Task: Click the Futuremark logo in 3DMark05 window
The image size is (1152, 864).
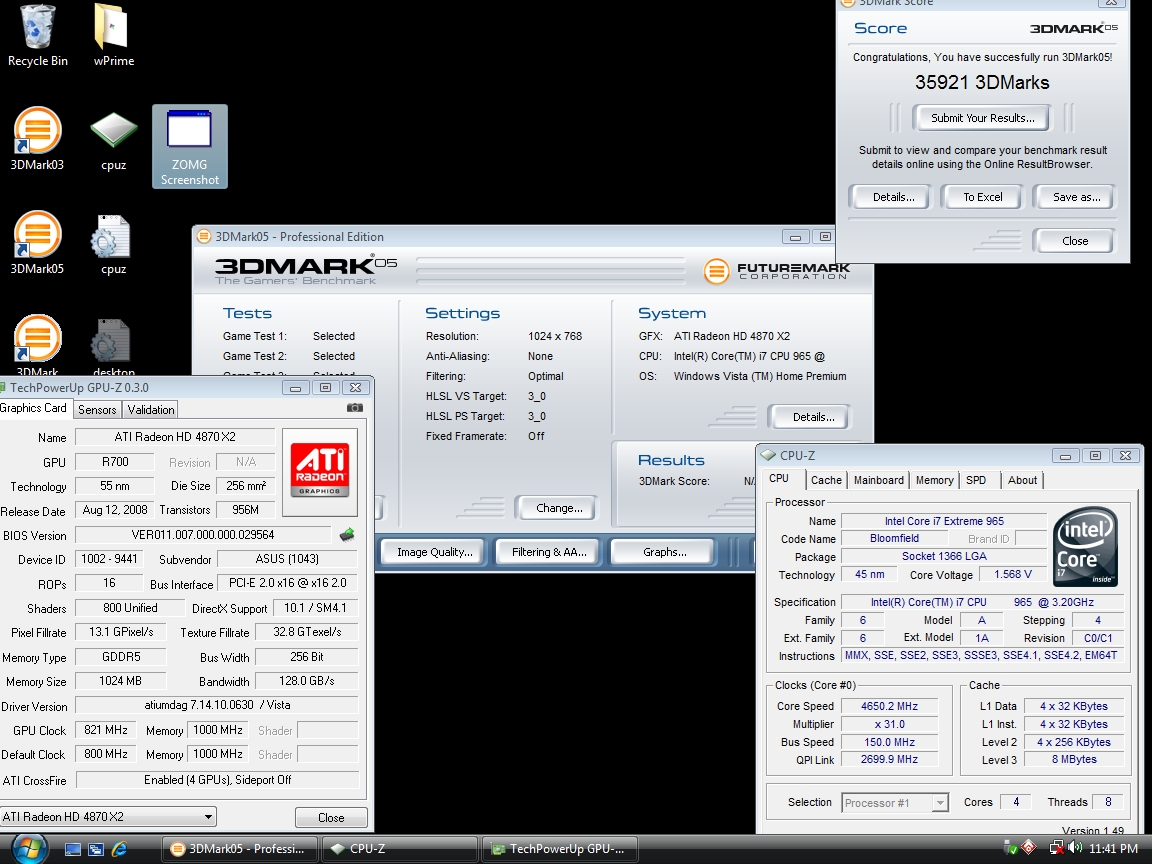Action: click(776, 271)
